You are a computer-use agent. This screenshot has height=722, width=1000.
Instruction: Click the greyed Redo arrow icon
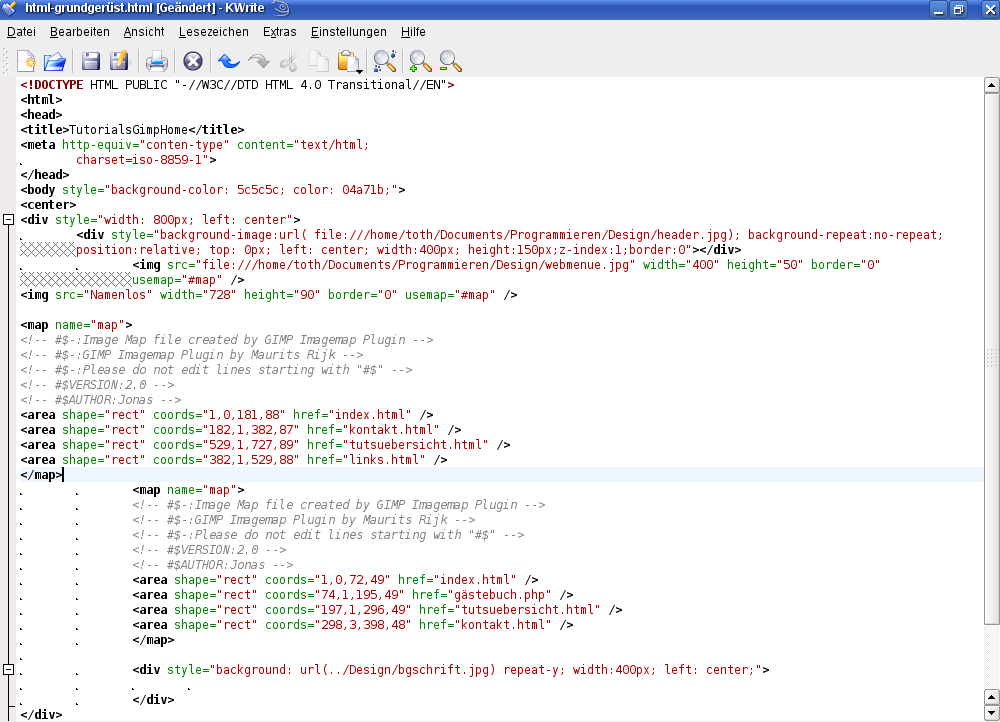tap(258, 61)
